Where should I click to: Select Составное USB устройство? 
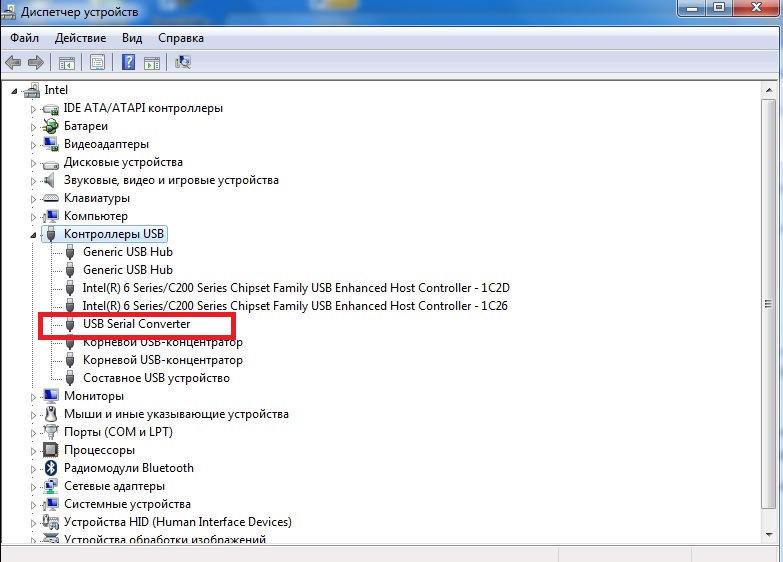pyautogui.click(x=156, y=378)
